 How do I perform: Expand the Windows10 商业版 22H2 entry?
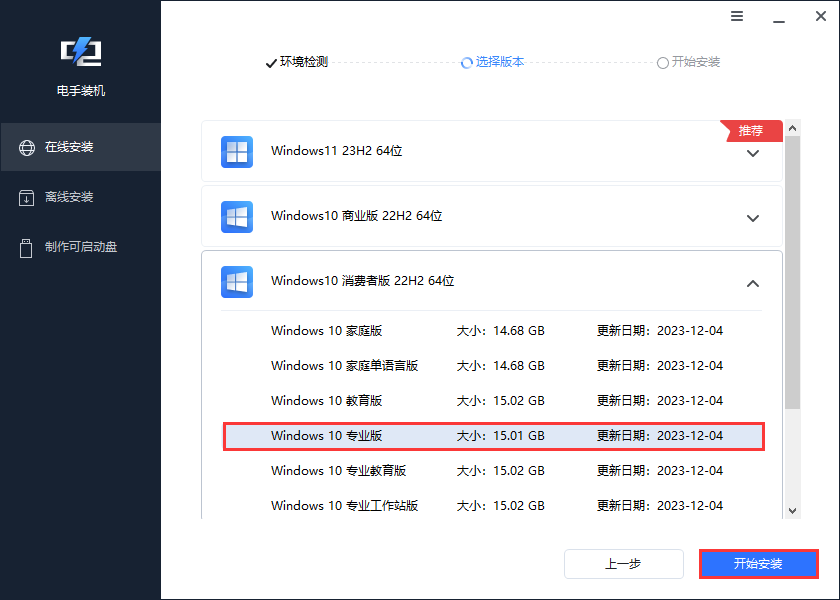(753, 217)
